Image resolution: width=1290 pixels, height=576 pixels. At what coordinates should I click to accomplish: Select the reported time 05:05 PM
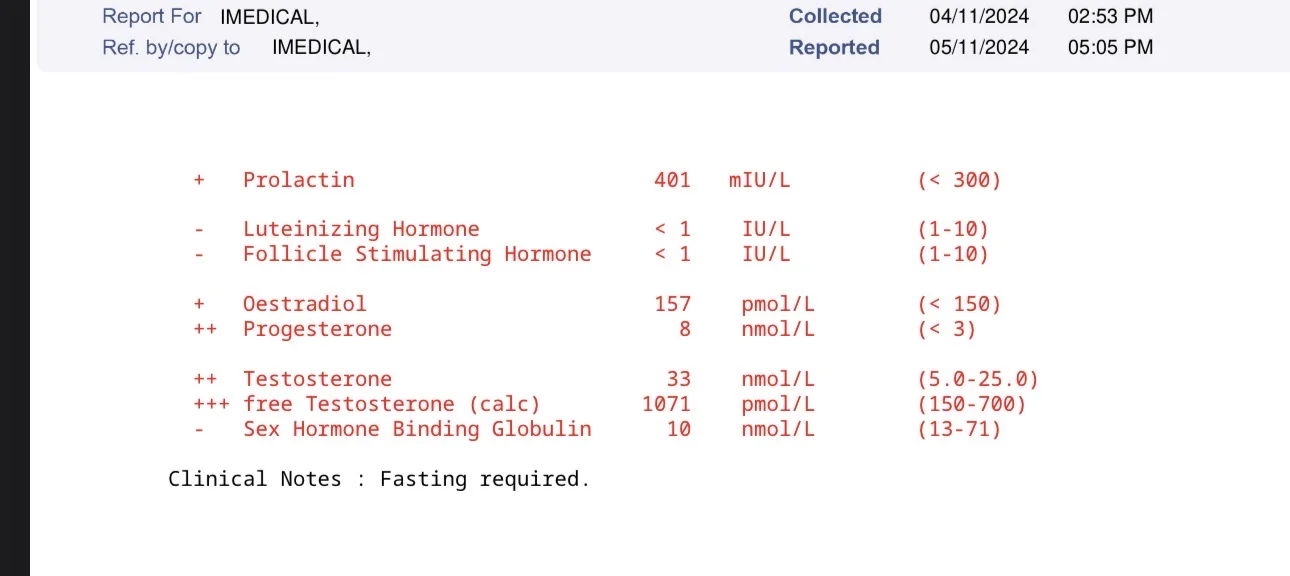tap(1110, 47)
